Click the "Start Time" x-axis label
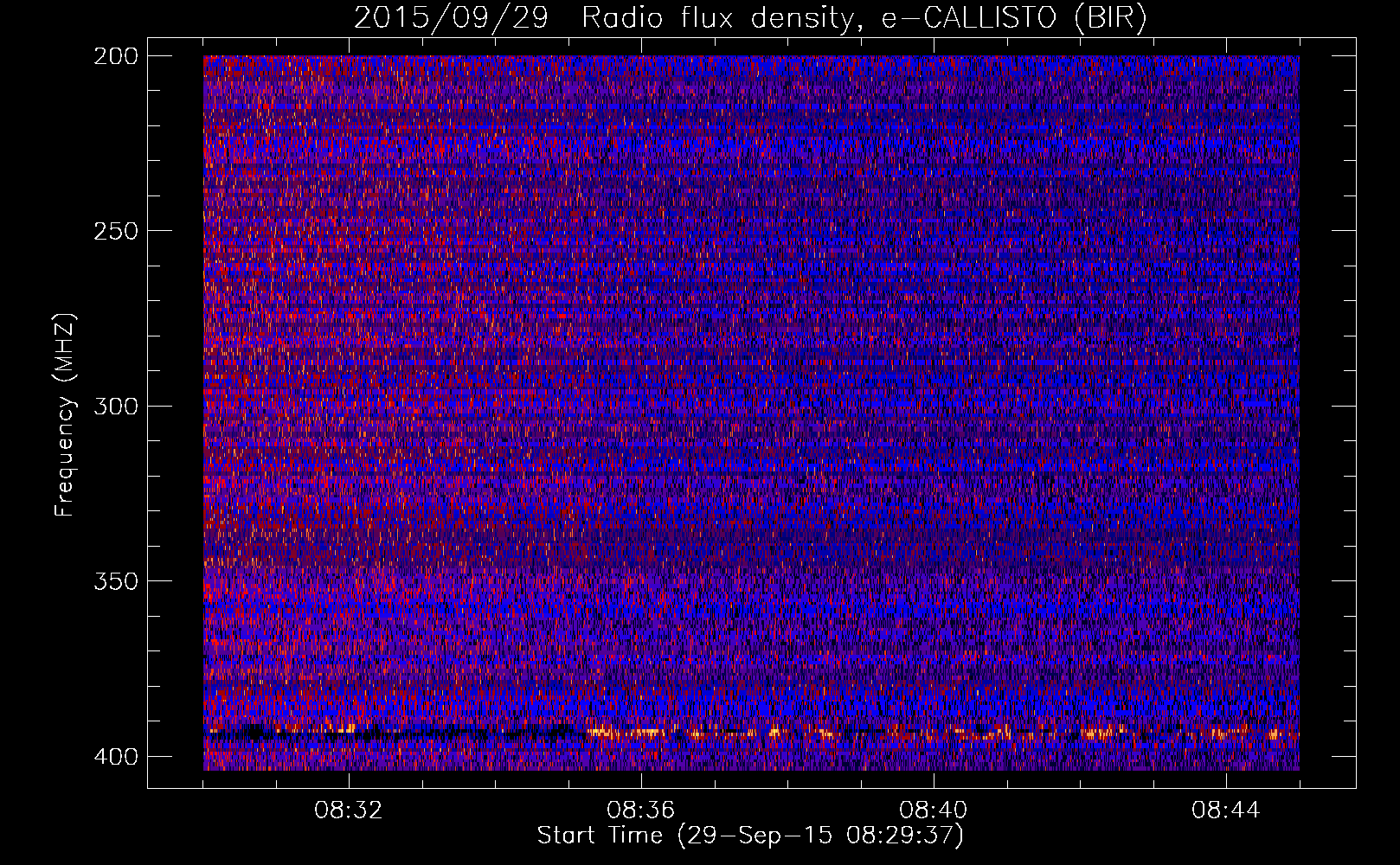 (750, 836)
